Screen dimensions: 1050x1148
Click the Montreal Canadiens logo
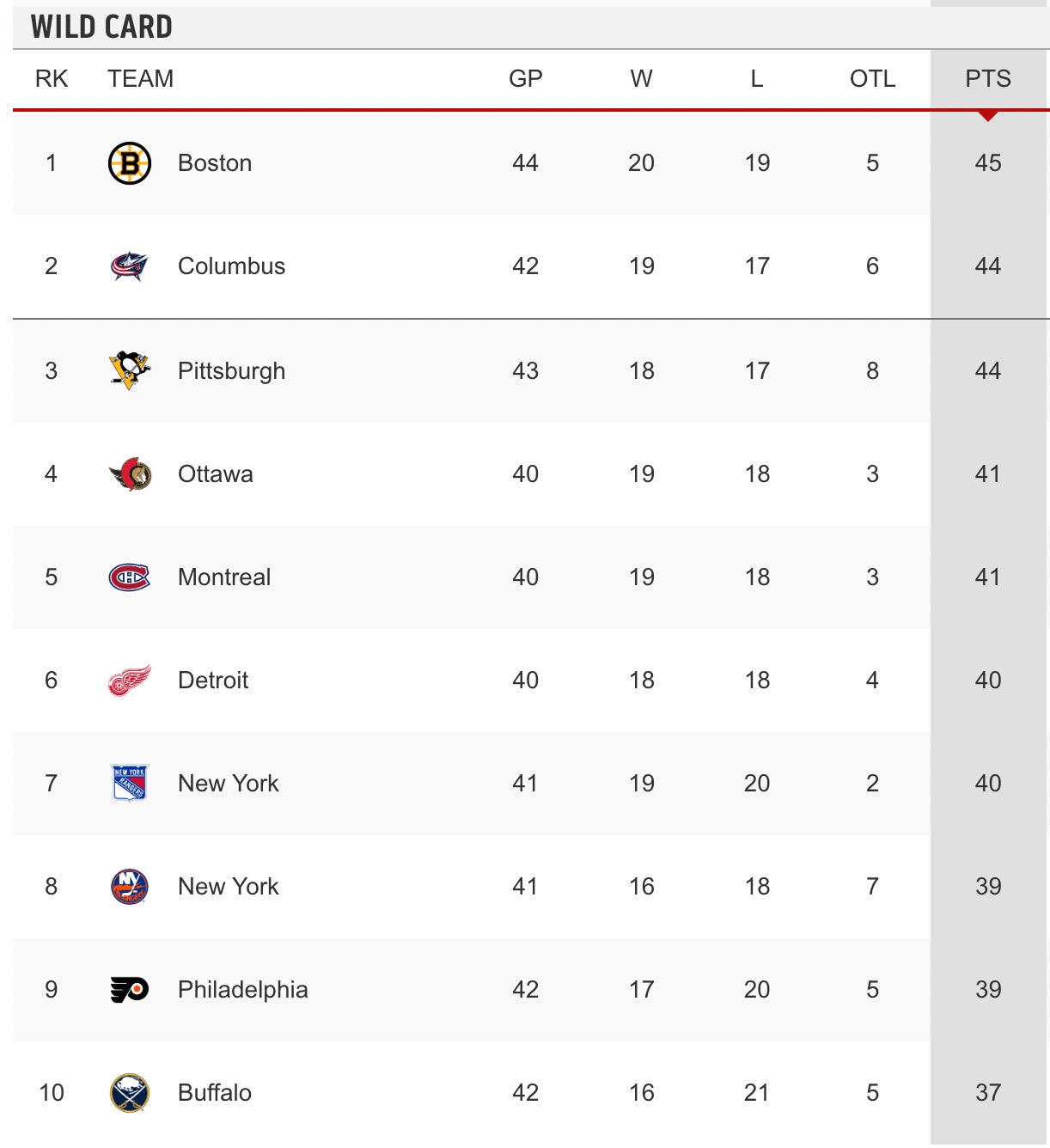click(x=130, y=577)
